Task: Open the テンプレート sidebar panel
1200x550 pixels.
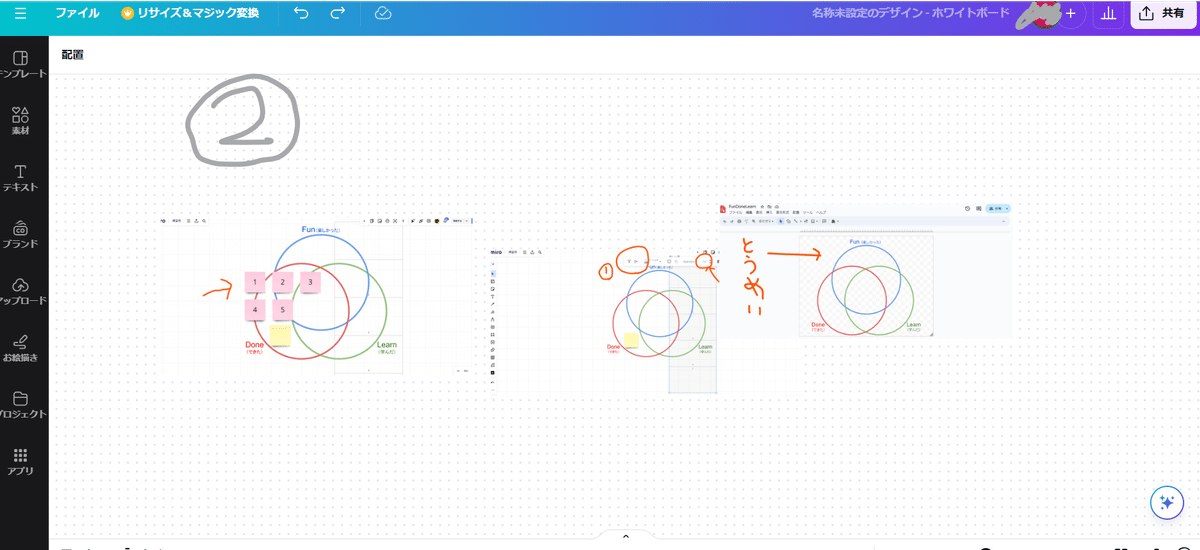Action: point(20,65)
